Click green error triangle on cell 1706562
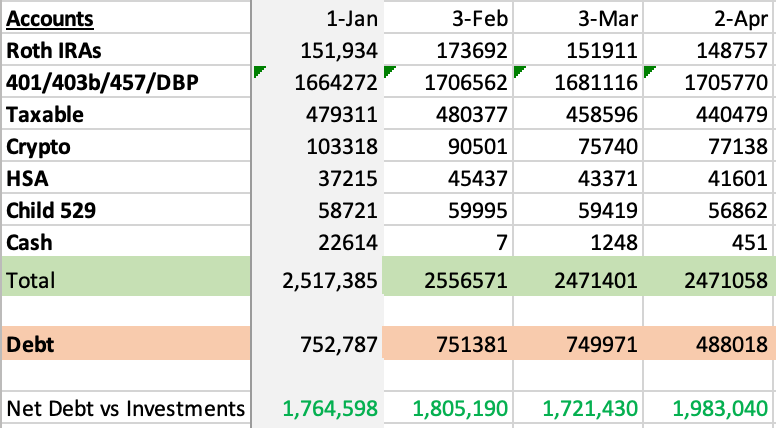Image resolution: width=776 pixels, height=428 pixels. point(388,69)
